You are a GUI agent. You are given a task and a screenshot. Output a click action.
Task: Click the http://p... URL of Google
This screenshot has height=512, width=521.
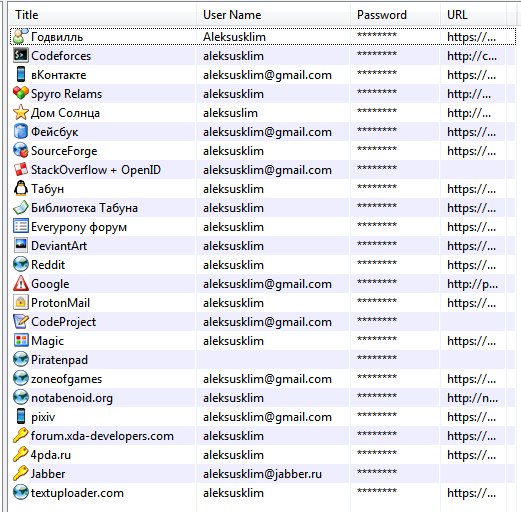[472, 284]
